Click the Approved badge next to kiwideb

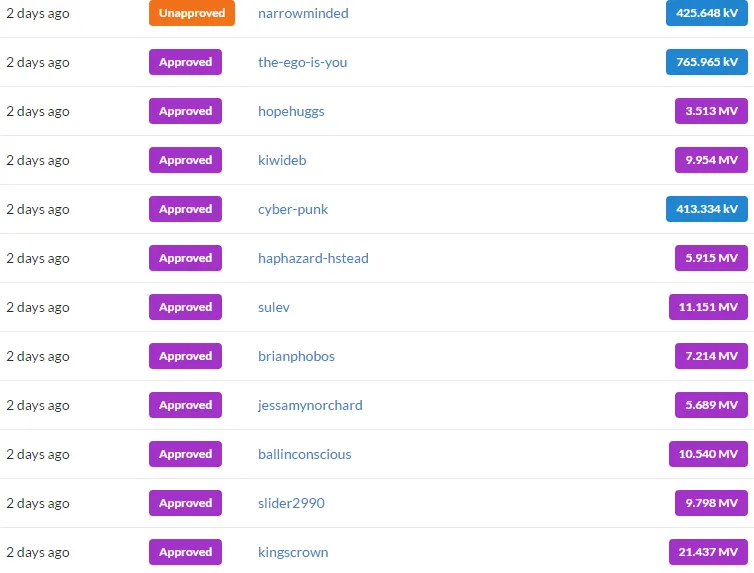(185, 160)
